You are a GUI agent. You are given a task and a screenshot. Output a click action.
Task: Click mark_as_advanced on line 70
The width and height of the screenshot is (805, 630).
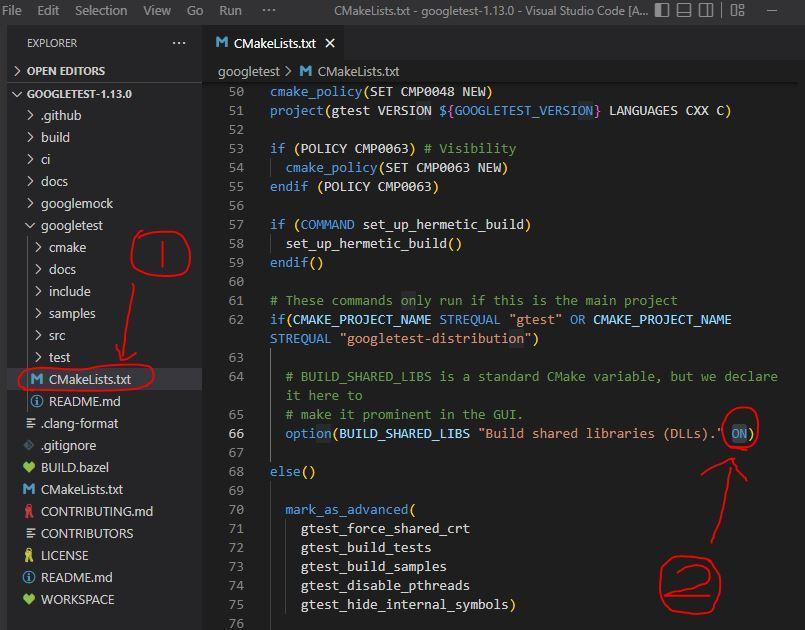click(x=347, y=510)
